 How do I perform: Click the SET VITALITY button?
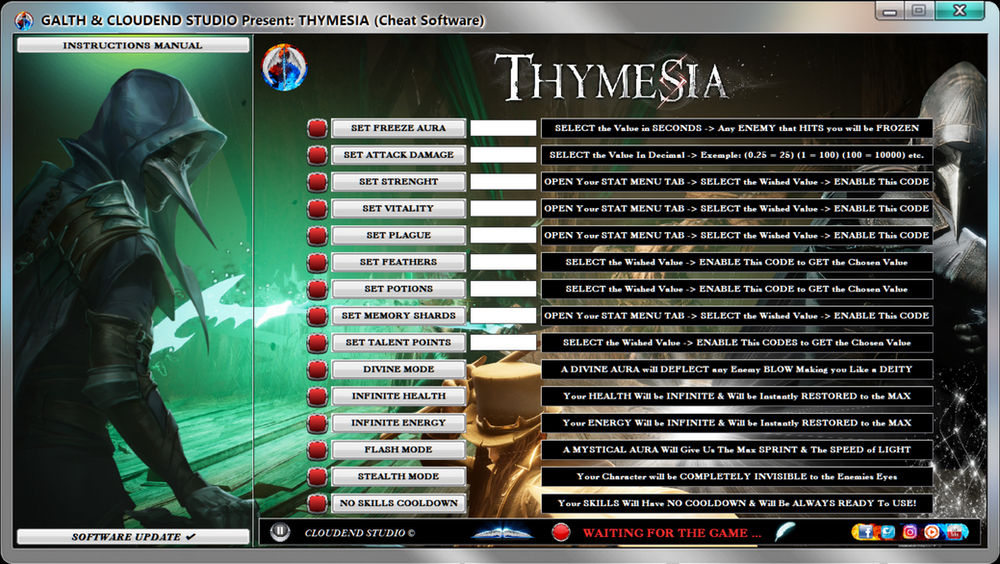click(x=399, y=208)
